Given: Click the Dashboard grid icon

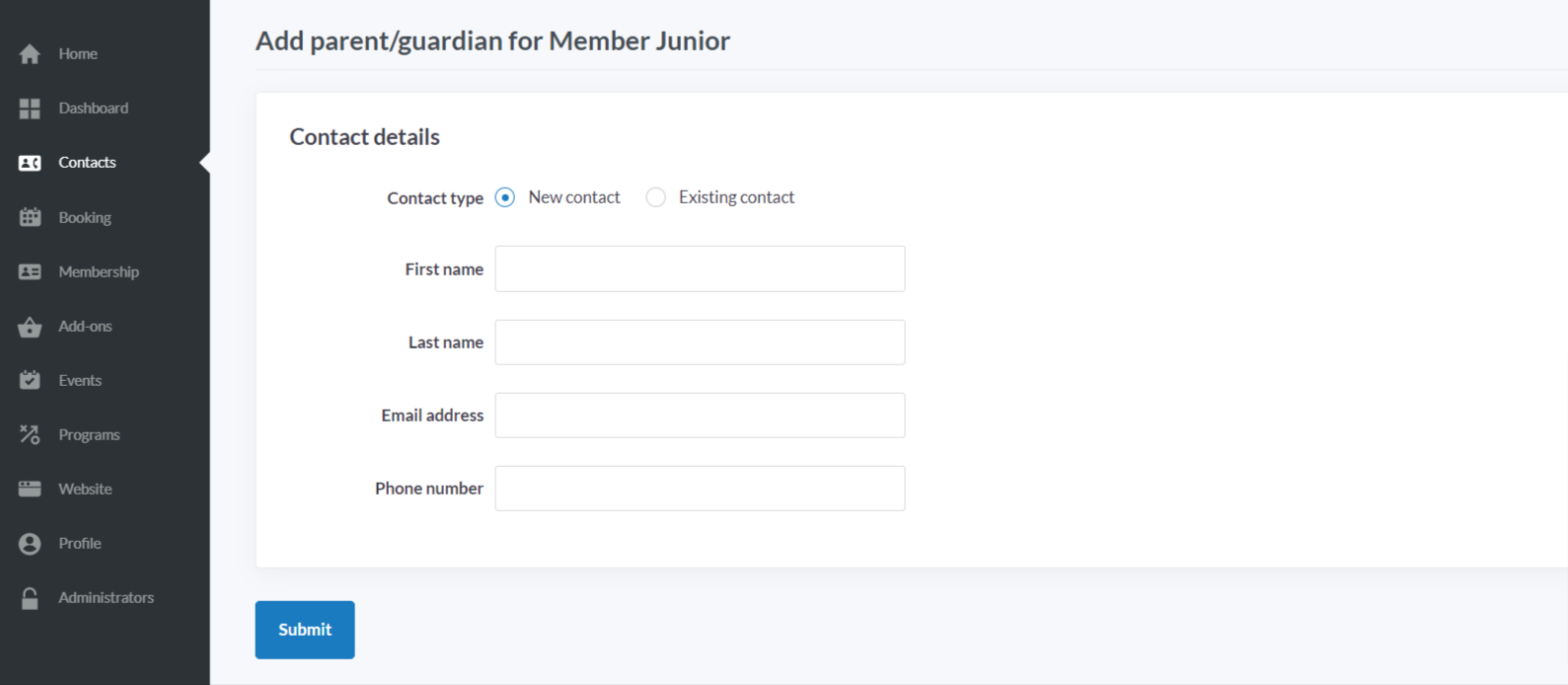Looking at the screenshot, I should pyautogui.click(x=30, y=109).
